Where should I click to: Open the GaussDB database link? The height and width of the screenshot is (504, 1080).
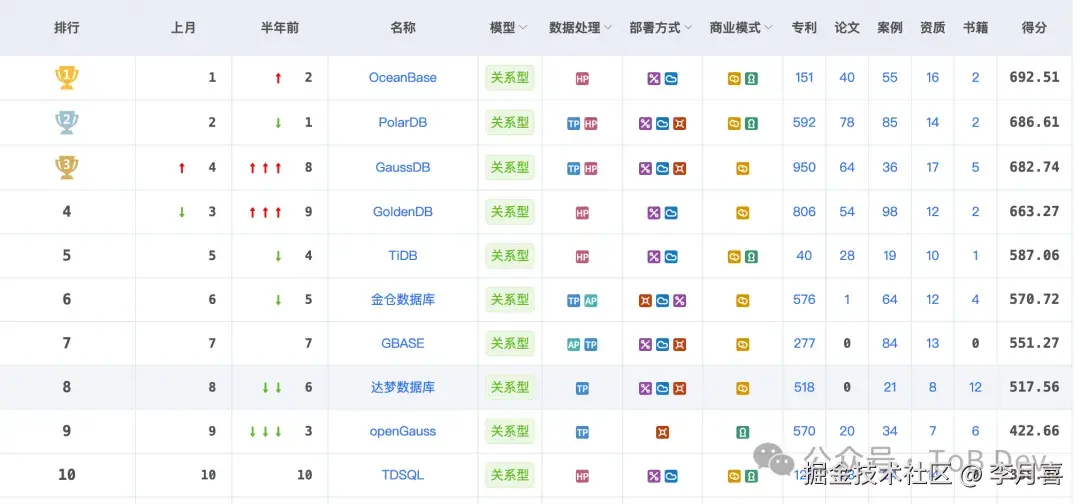(x=403, y=167)
